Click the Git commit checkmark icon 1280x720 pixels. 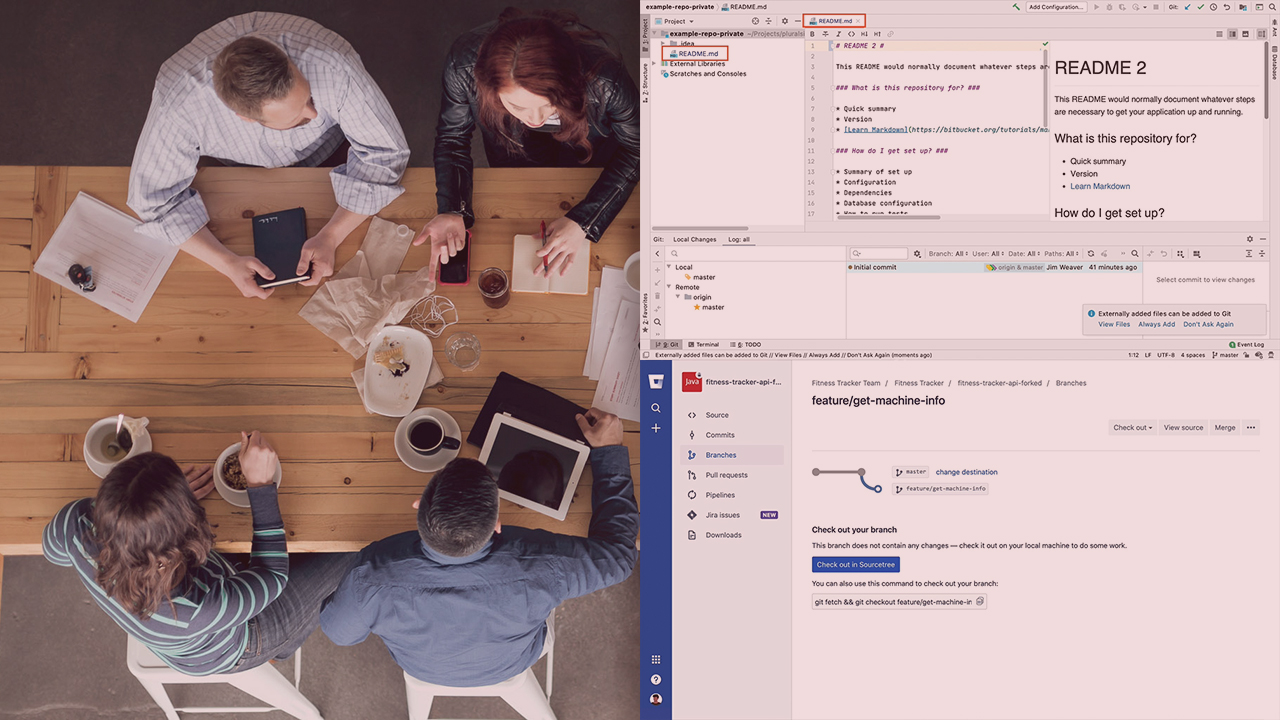[1200, 7]
